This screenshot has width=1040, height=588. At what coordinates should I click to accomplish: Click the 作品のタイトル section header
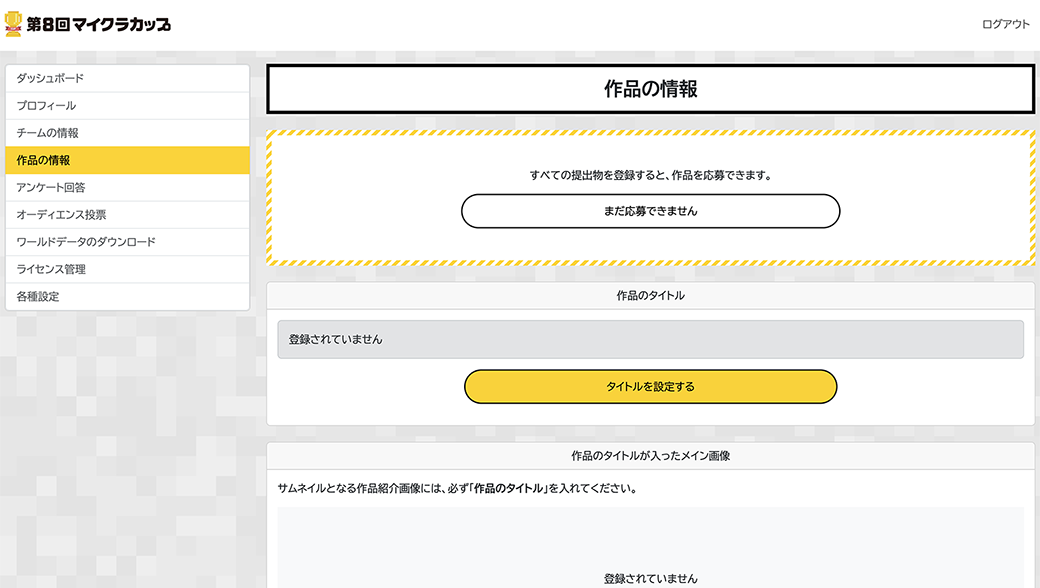point(650,296)
